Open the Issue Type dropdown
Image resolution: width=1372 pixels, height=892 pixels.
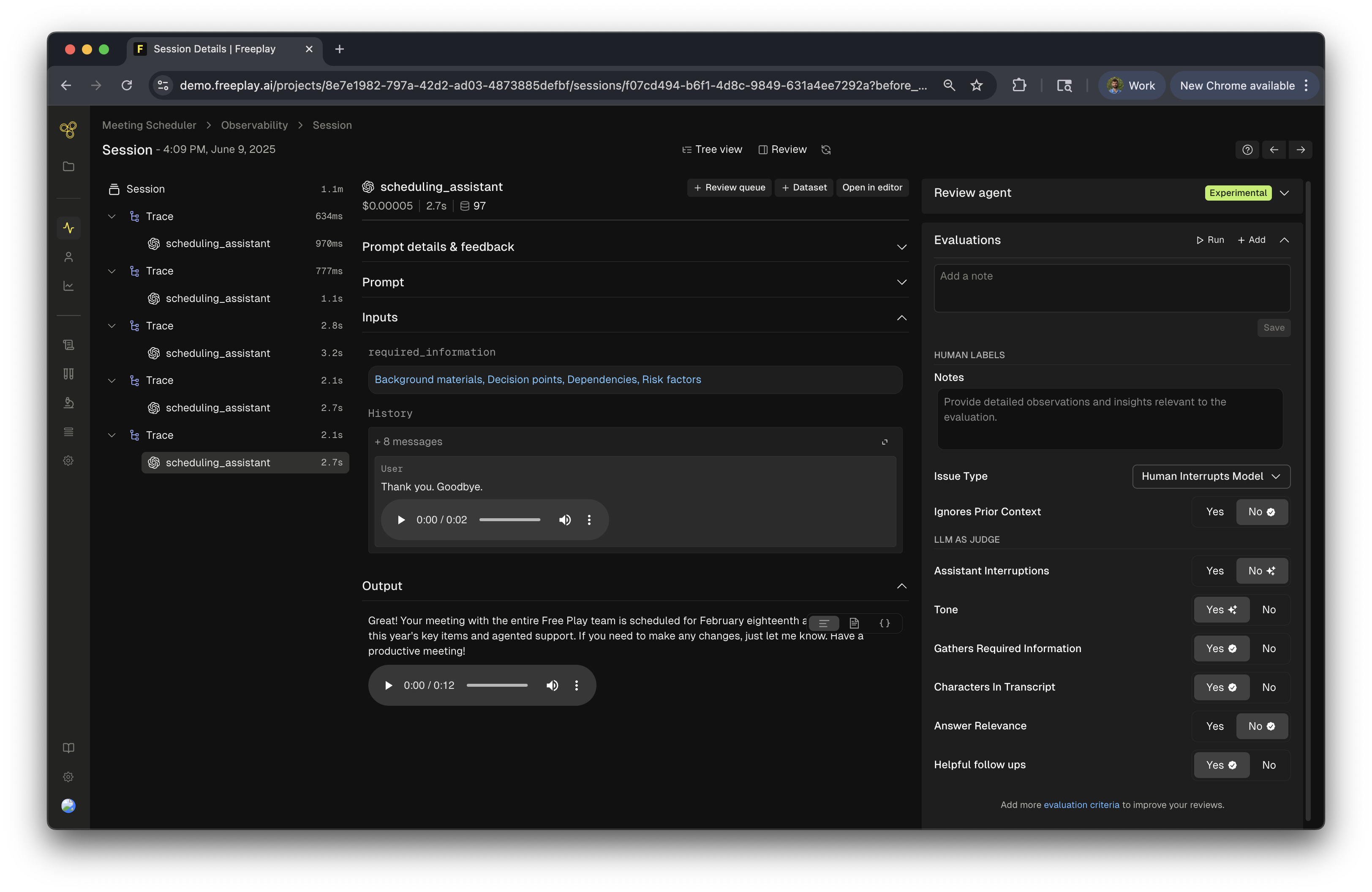pos(1211,476)
